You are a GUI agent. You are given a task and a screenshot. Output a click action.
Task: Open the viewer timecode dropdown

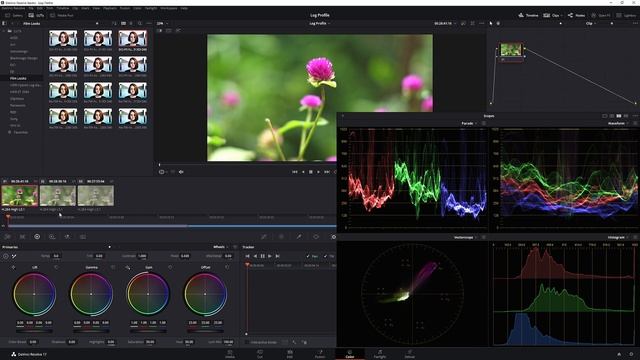tap(444, 24)
